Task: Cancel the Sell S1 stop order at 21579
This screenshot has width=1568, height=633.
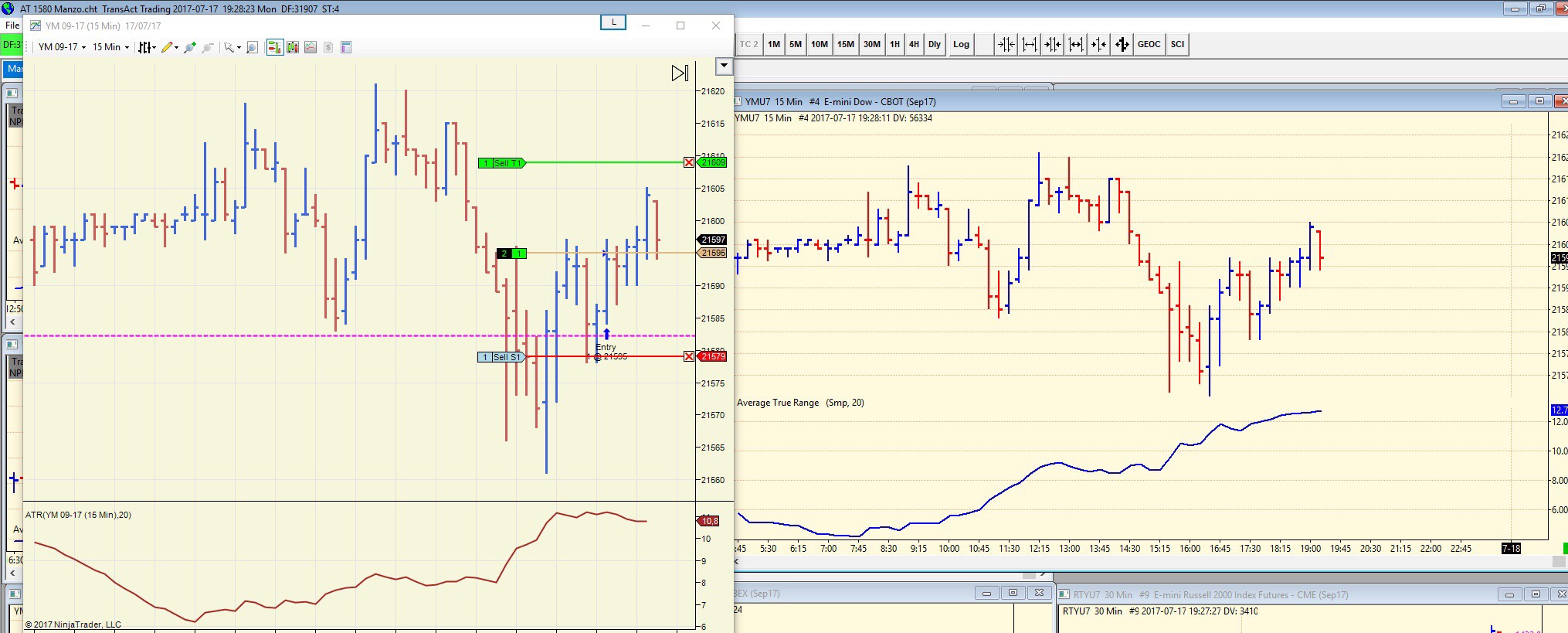Action: click(x=689, y=356)
